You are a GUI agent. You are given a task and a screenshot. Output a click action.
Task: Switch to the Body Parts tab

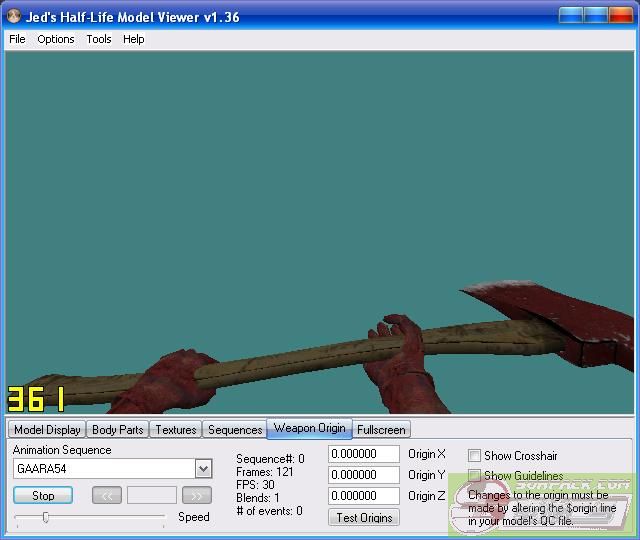pyautogui.click(x=117, y=430)
